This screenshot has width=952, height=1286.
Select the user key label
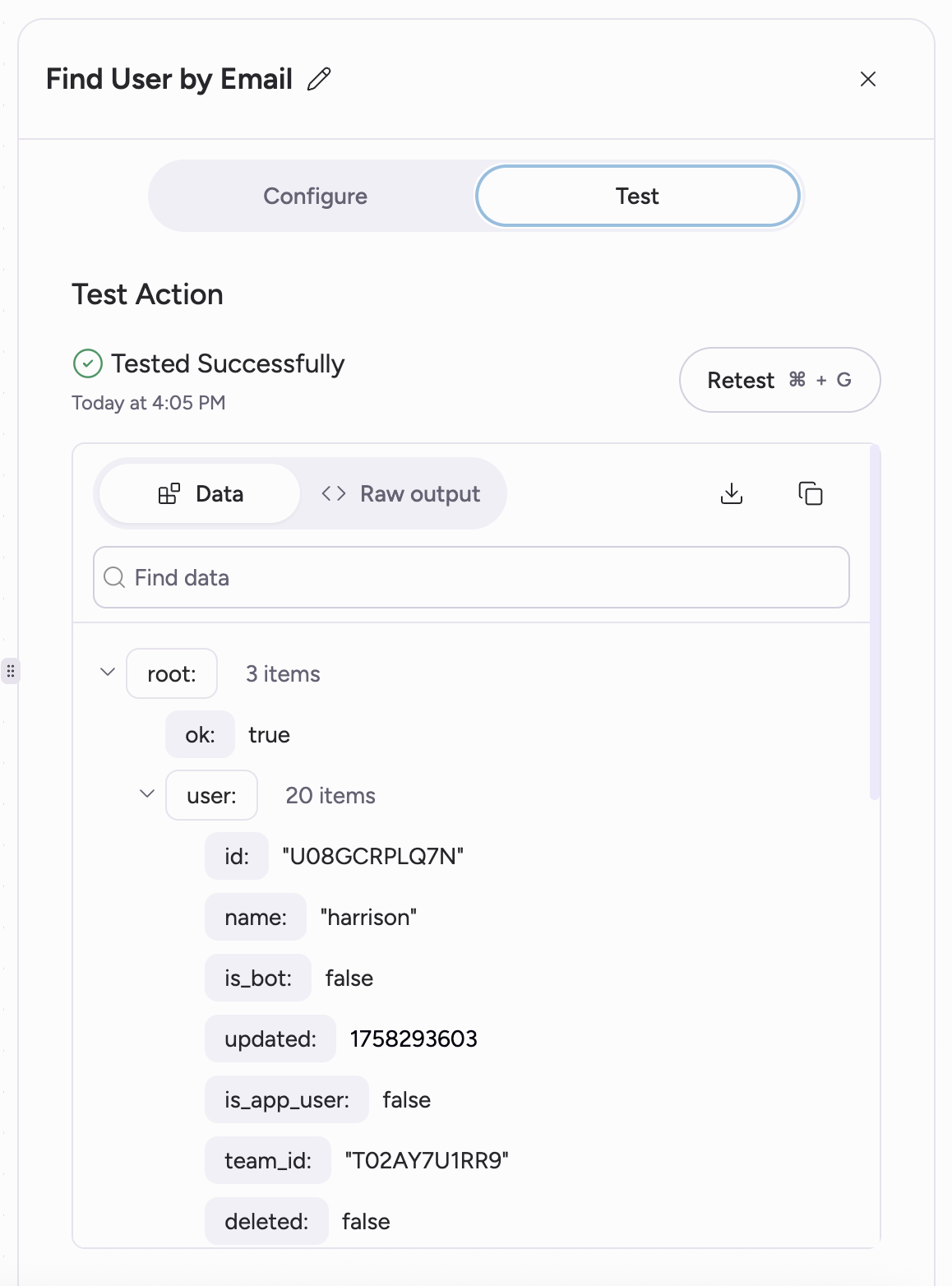pyautogui.click(x=211, y=796)
